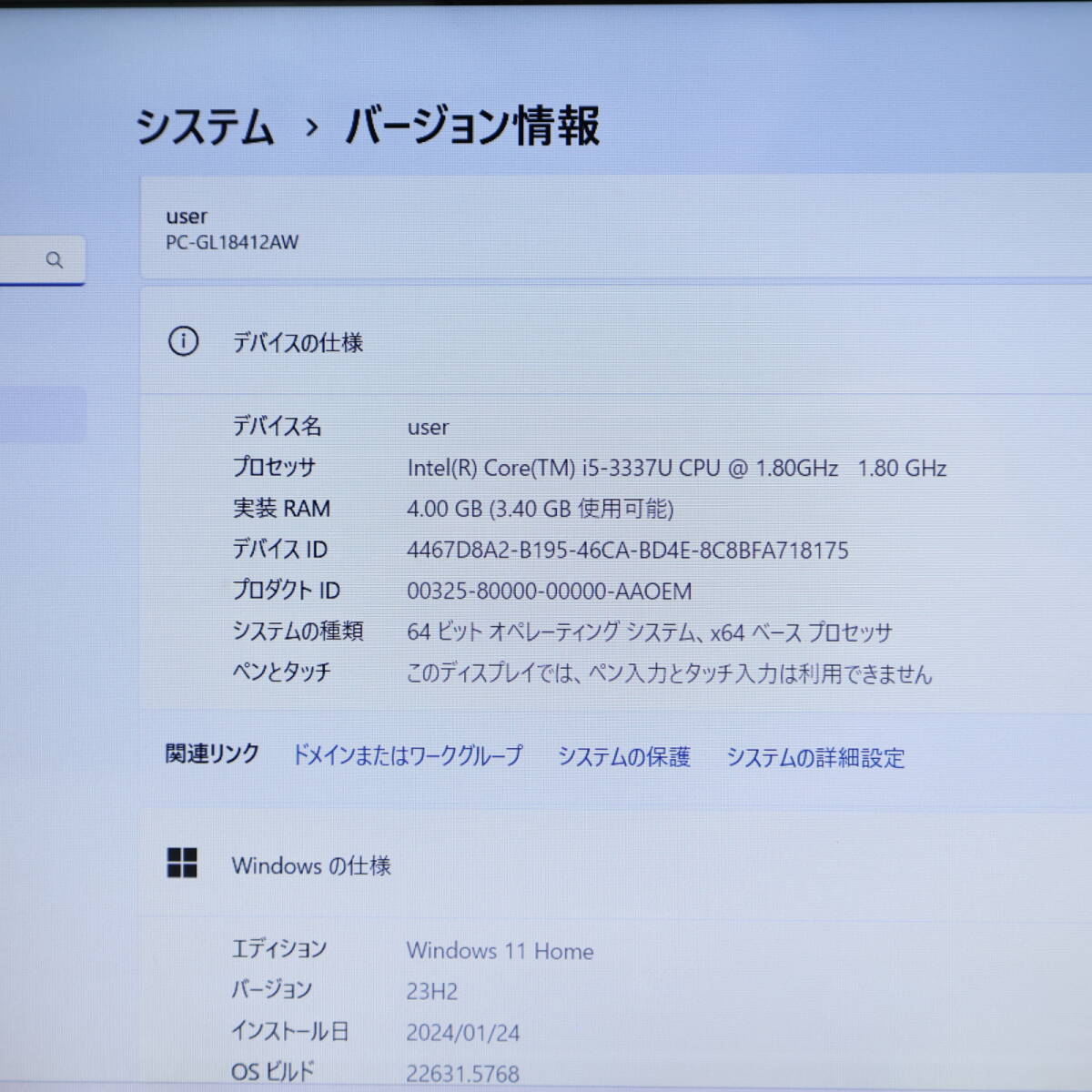This screenshot has width=1092, height=1092.
Task: Click the システムの種類 label
Action: click(x=298, y=631)
